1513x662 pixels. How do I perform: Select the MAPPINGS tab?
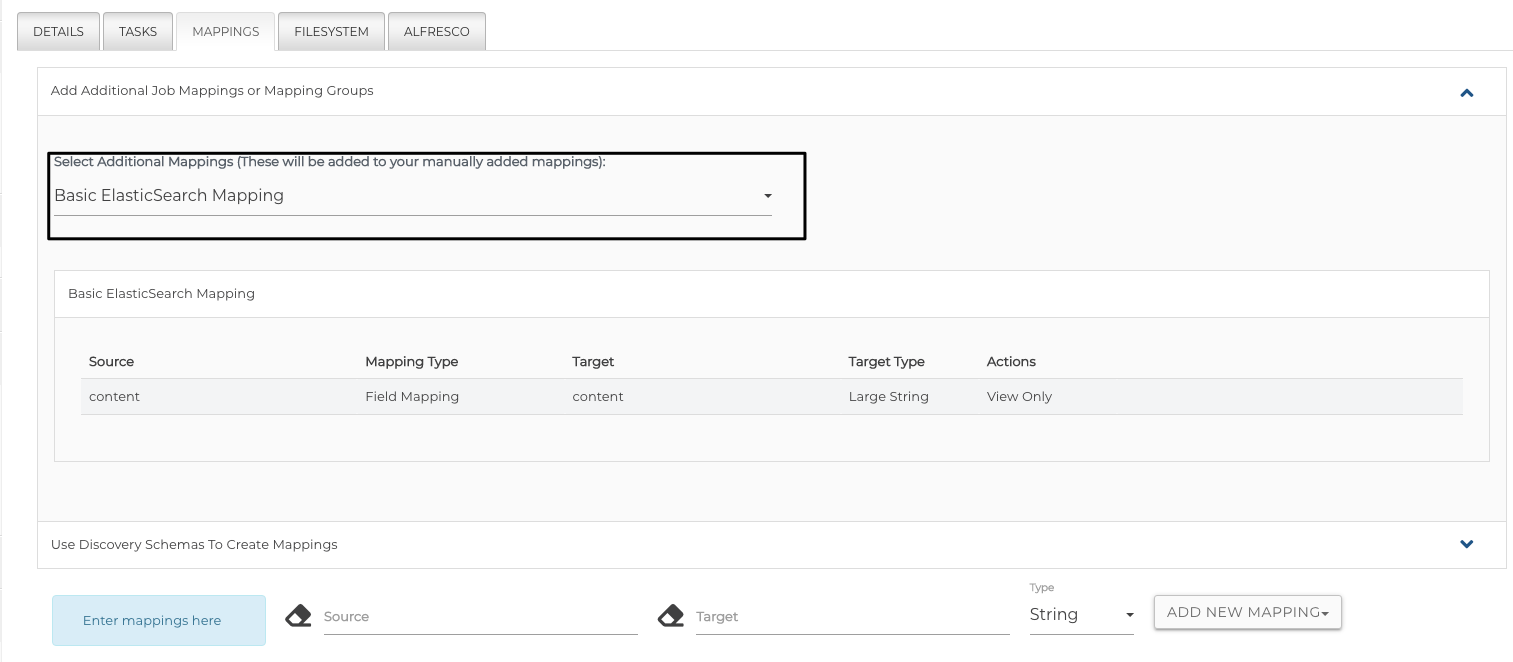(226, 31)
